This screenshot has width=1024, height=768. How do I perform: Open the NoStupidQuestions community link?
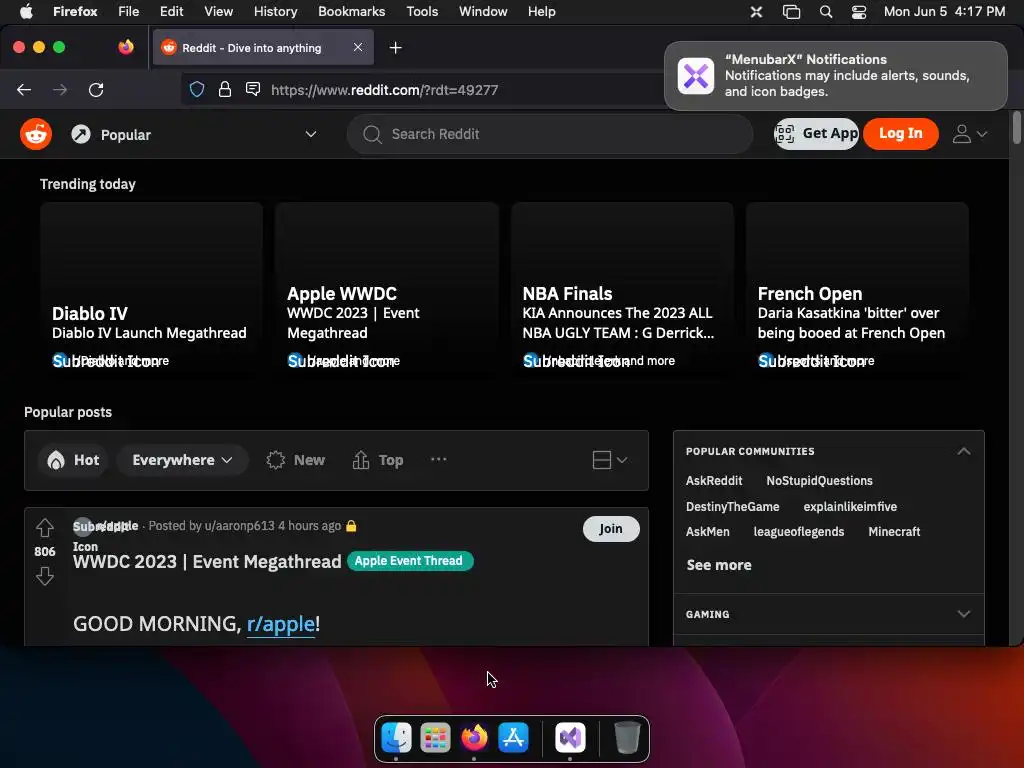pyautogui.click(x=819, y=481)
